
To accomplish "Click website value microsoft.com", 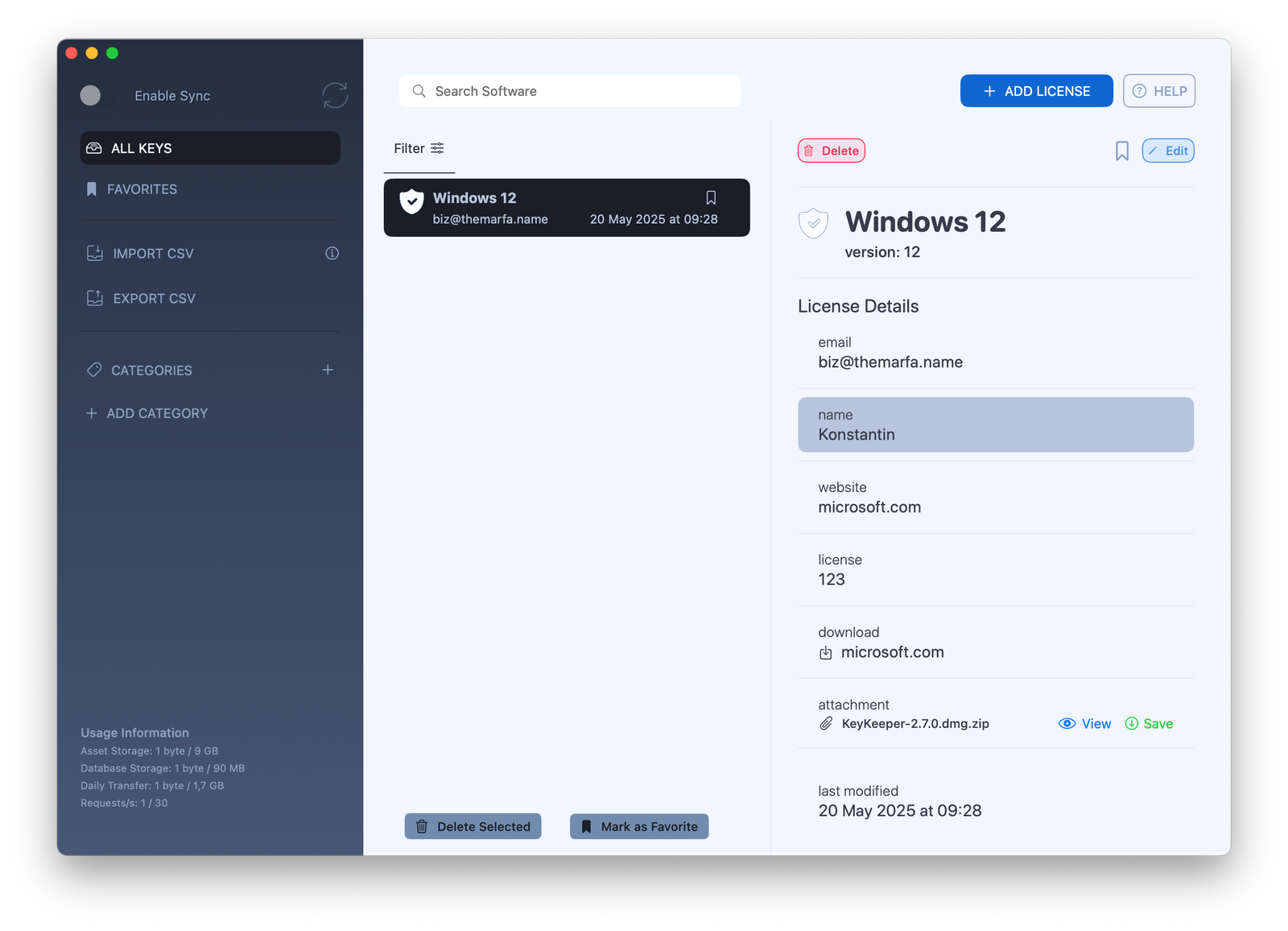I will pyautogui.click(x=869, y=507).
